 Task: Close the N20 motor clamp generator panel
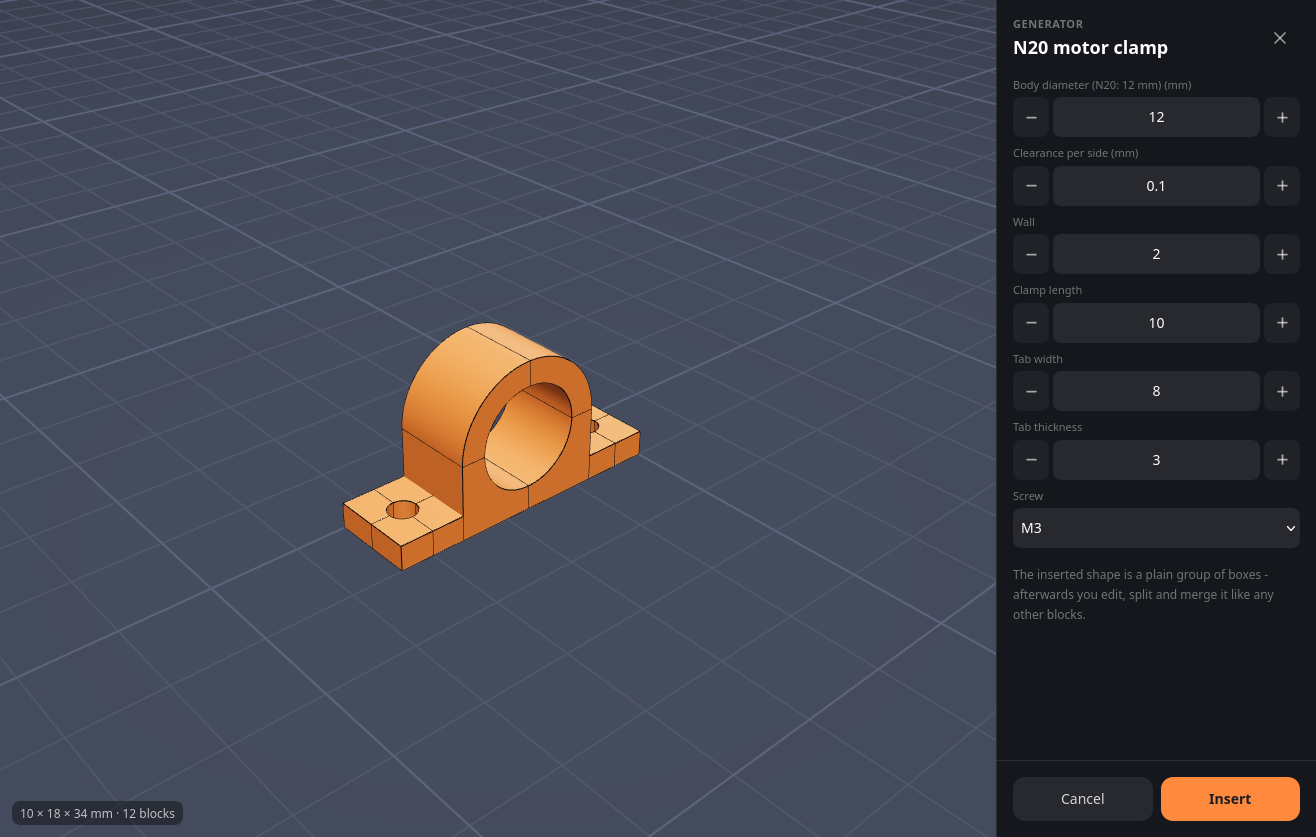(1280, 38)
